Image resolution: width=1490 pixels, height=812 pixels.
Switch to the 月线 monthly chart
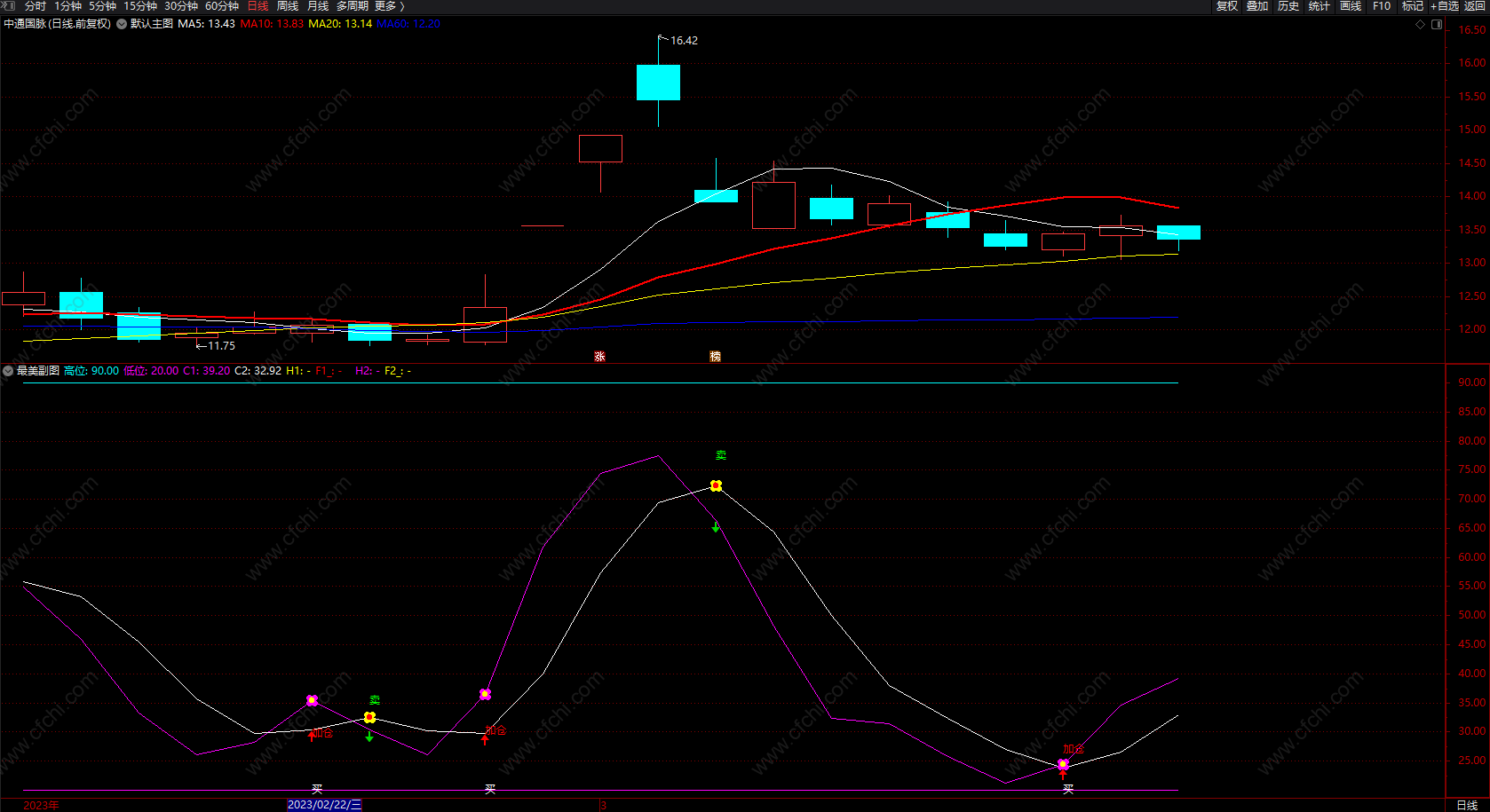318,6
